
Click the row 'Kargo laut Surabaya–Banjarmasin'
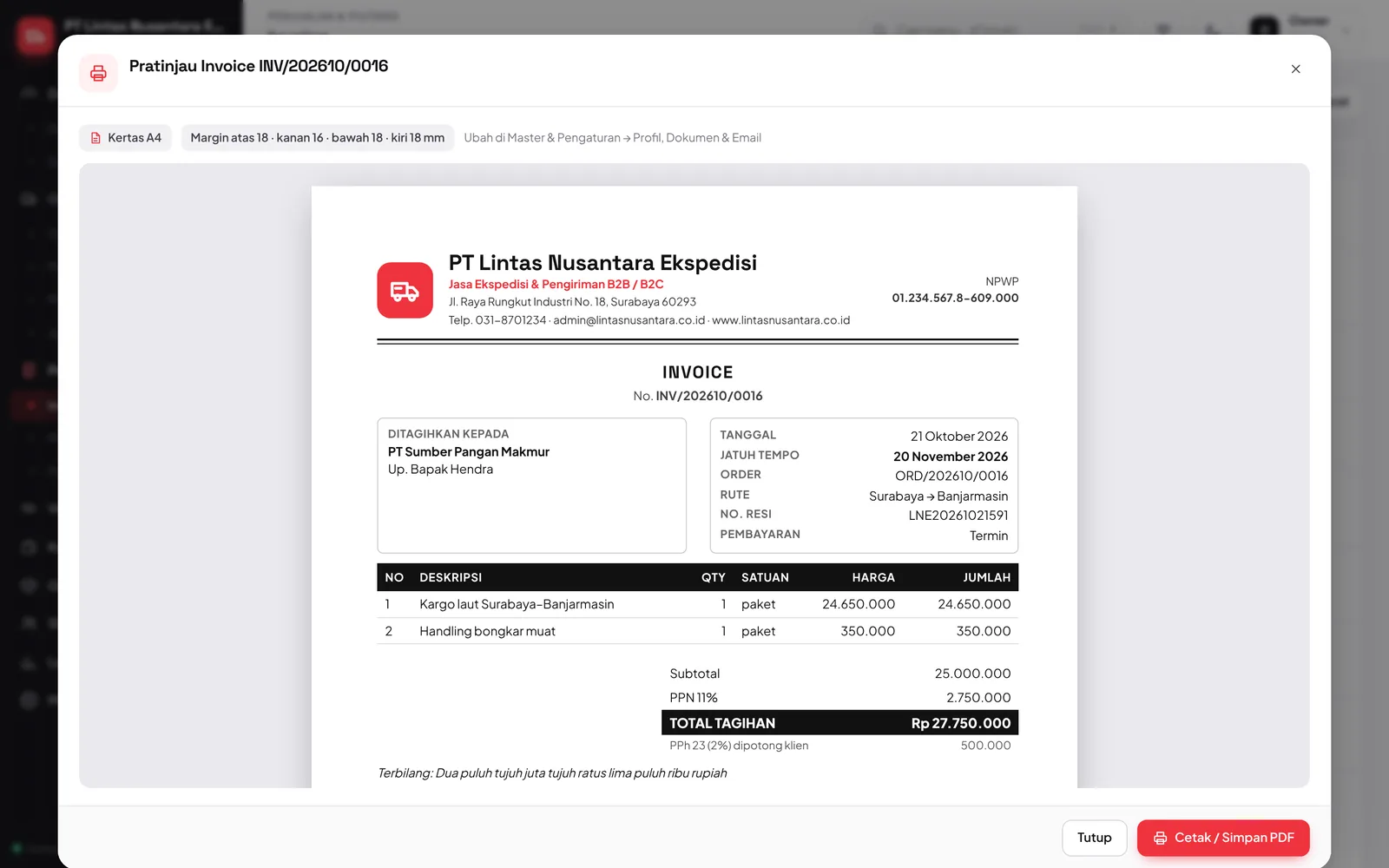[x=697, y=604]
